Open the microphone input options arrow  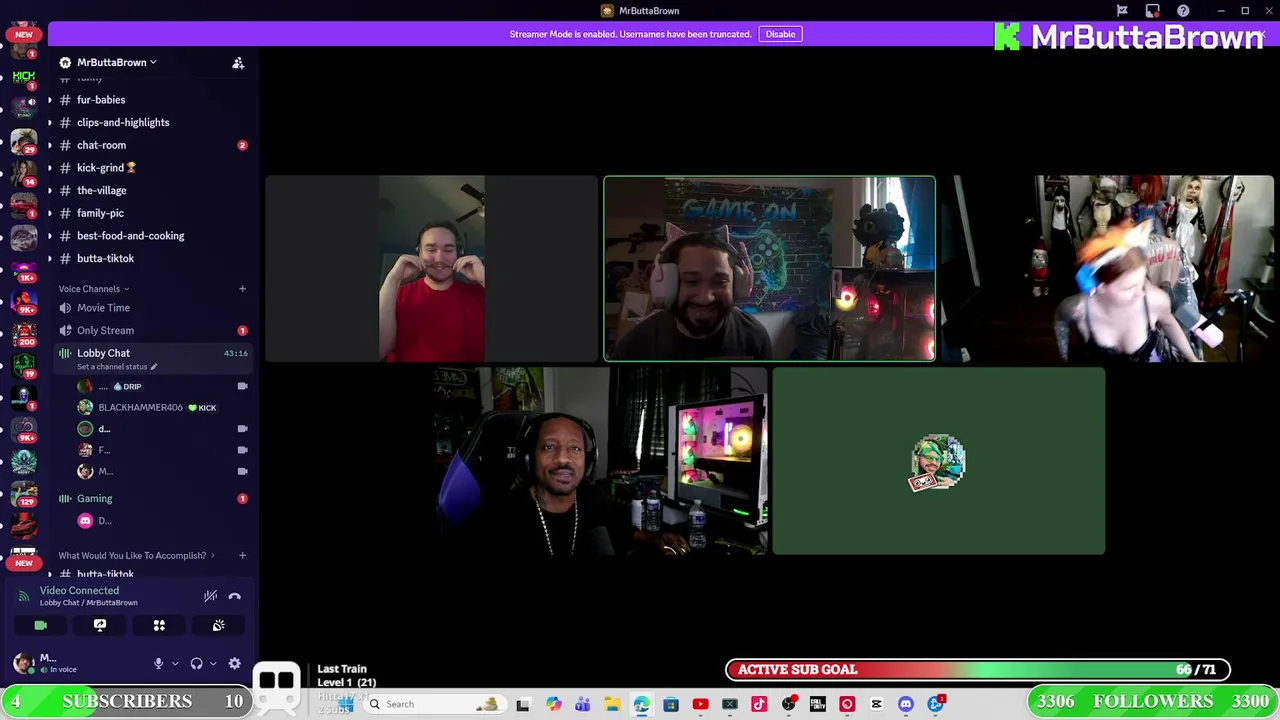[175, 663]
